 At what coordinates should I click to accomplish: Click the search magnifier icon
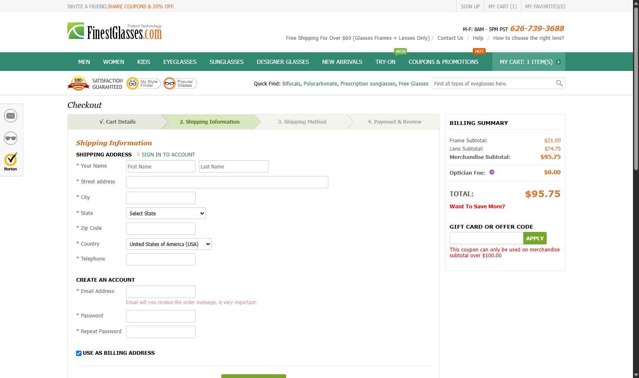[x=559, y=84]
